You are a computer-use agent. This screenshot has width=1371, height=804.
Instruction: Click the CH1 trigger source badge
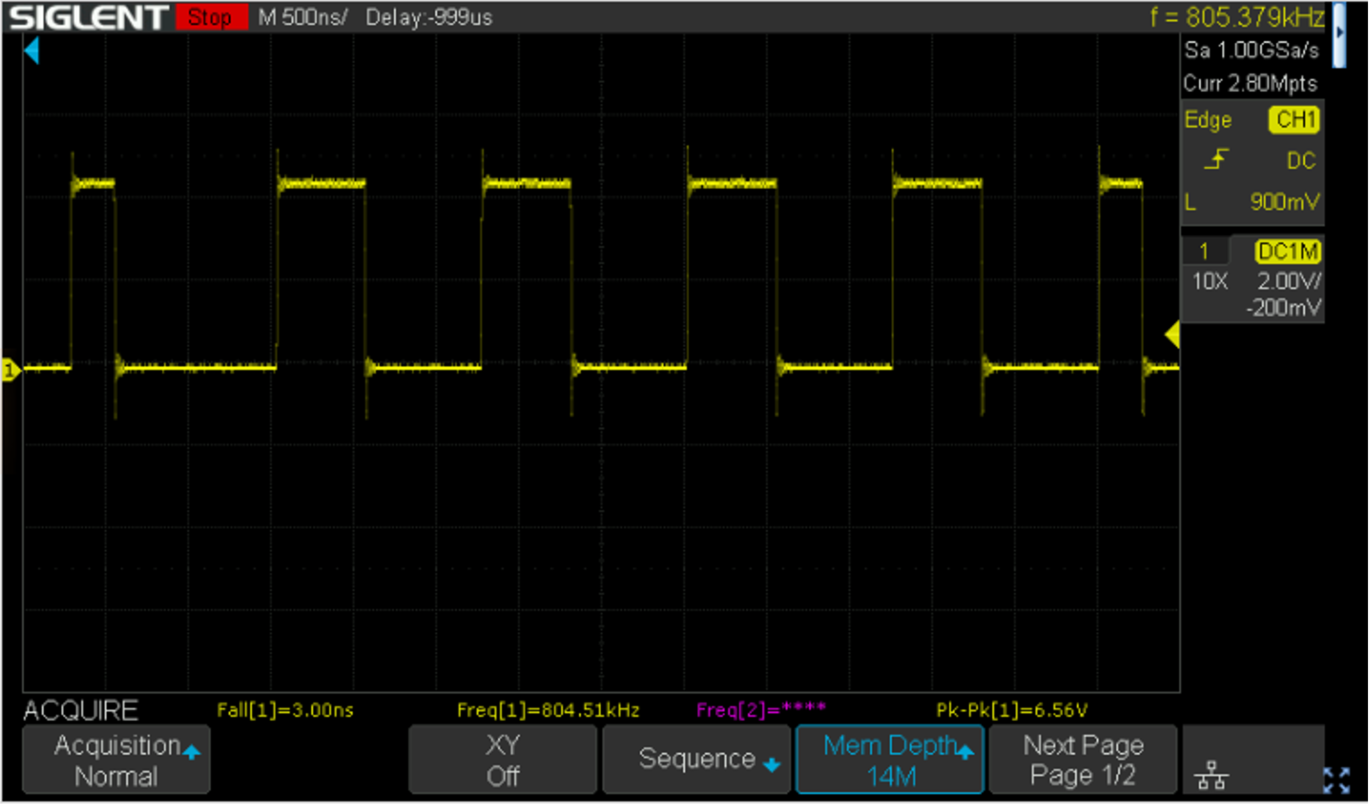coord(1295,120)
